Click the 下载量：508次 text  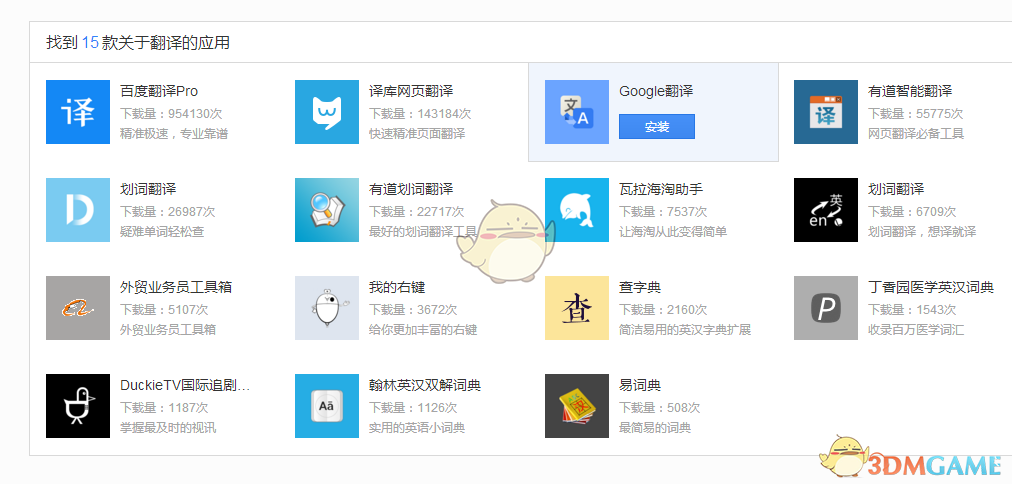tap(660, 408)
